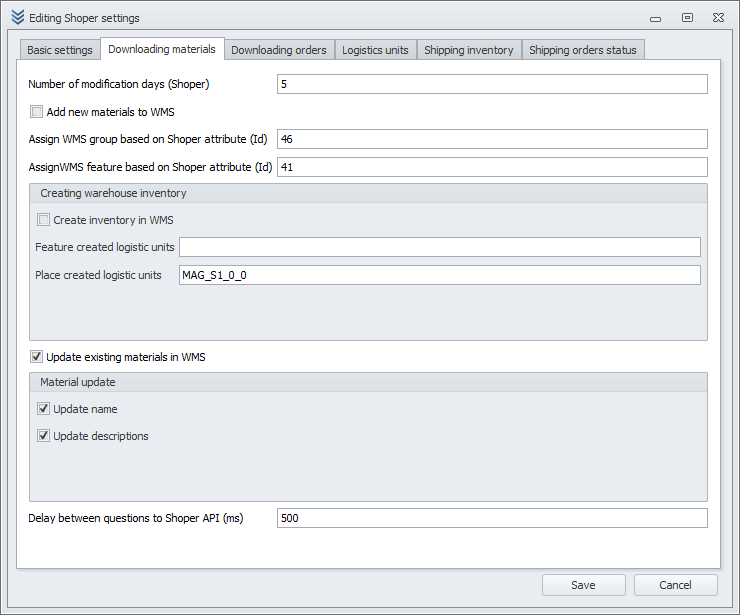Open the Shipping inventory tab
The height and width of the screenshot is (615, 740).
tap(469, 50)
